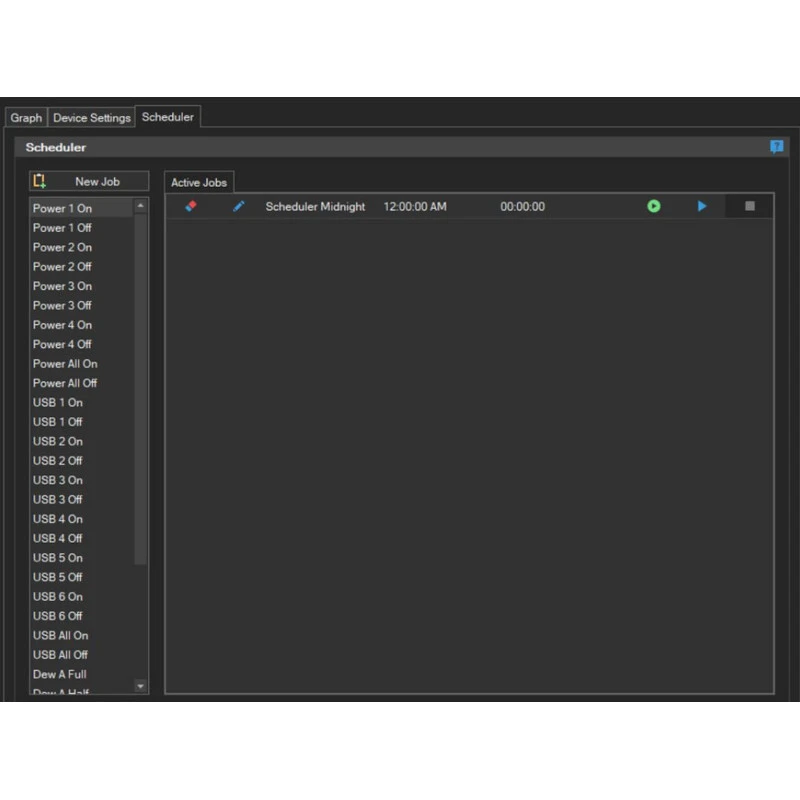Click the pencil edit icon for Scheduler Midnight
This screenshot has height=800, width=800.
click(x=239, y=207)
